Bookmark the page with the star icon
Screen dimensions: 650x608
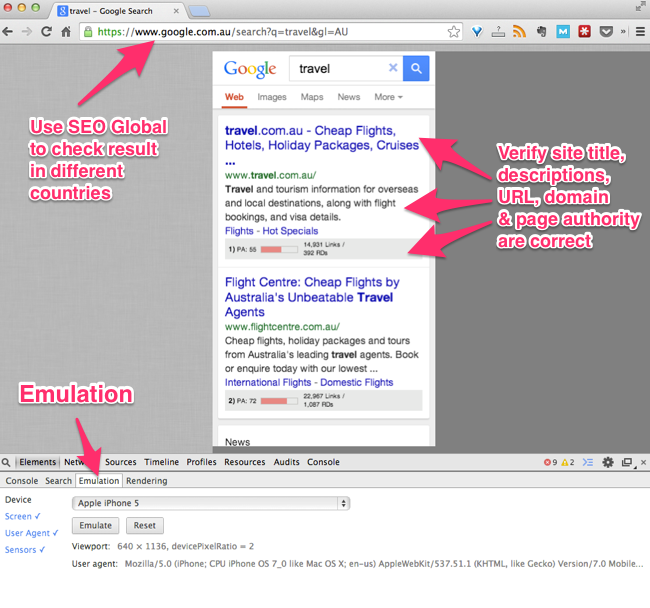coord(454,31)
